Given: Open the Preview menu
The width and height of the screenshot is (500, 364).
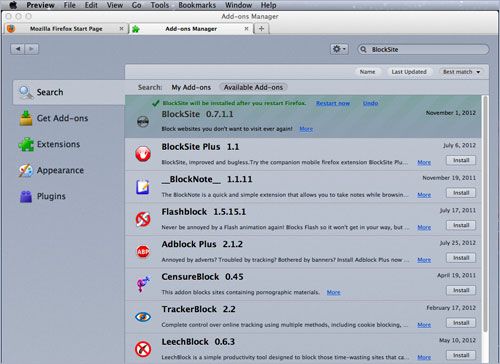Looking at the screenshot, I should 40,5.
